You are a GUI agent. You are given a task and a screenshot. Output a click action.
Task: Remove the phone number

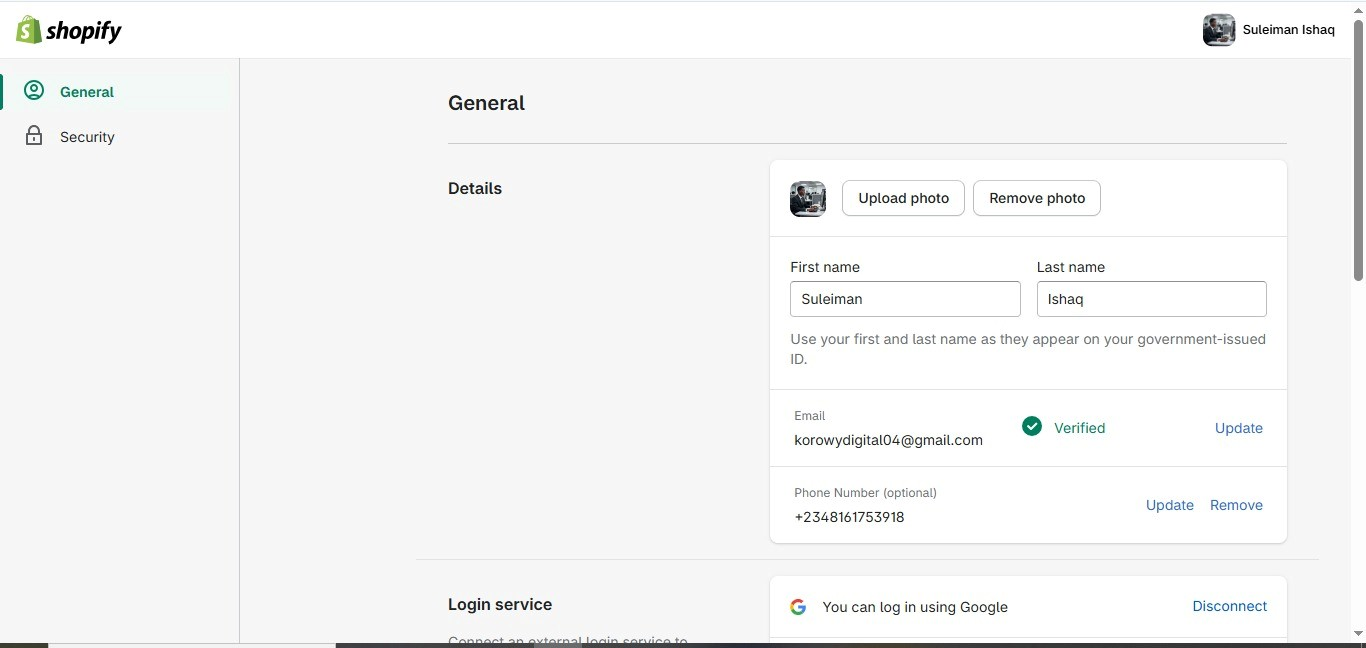[1236, 505]
